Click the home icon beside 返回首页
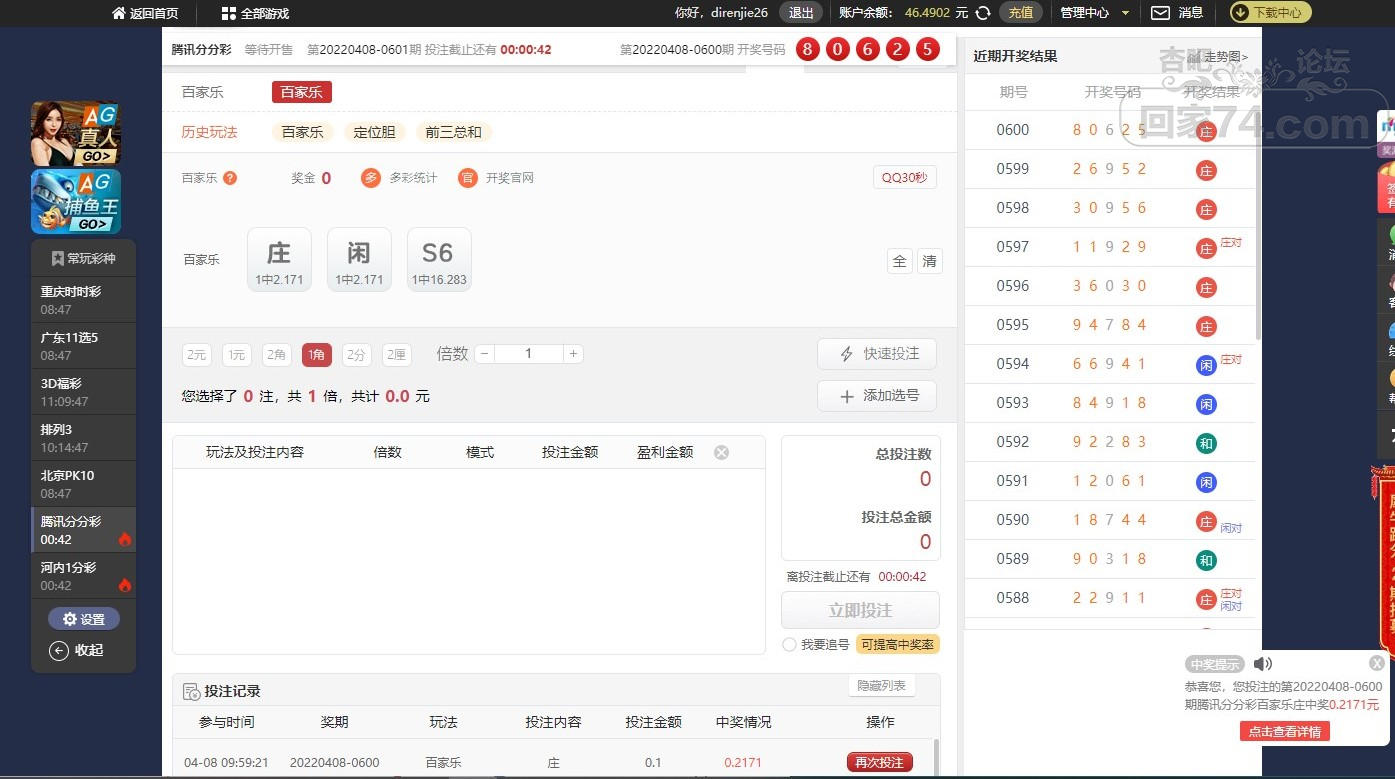The height and width of the screenshot is (779, 1395). 119,14
